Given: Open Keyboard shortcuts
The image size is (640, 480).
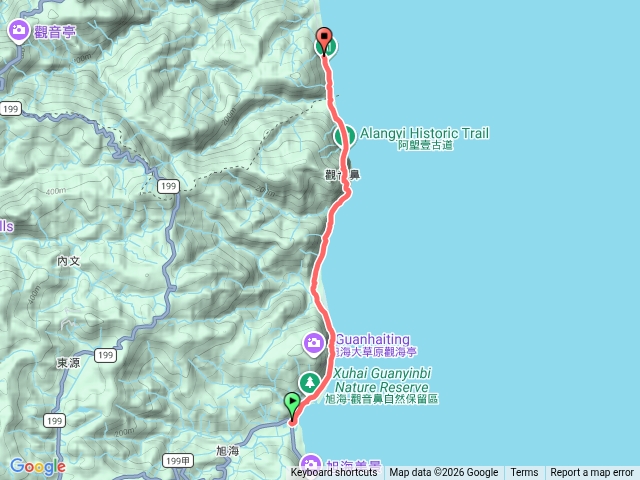Looking at the screenshot, I should [334, 472].
